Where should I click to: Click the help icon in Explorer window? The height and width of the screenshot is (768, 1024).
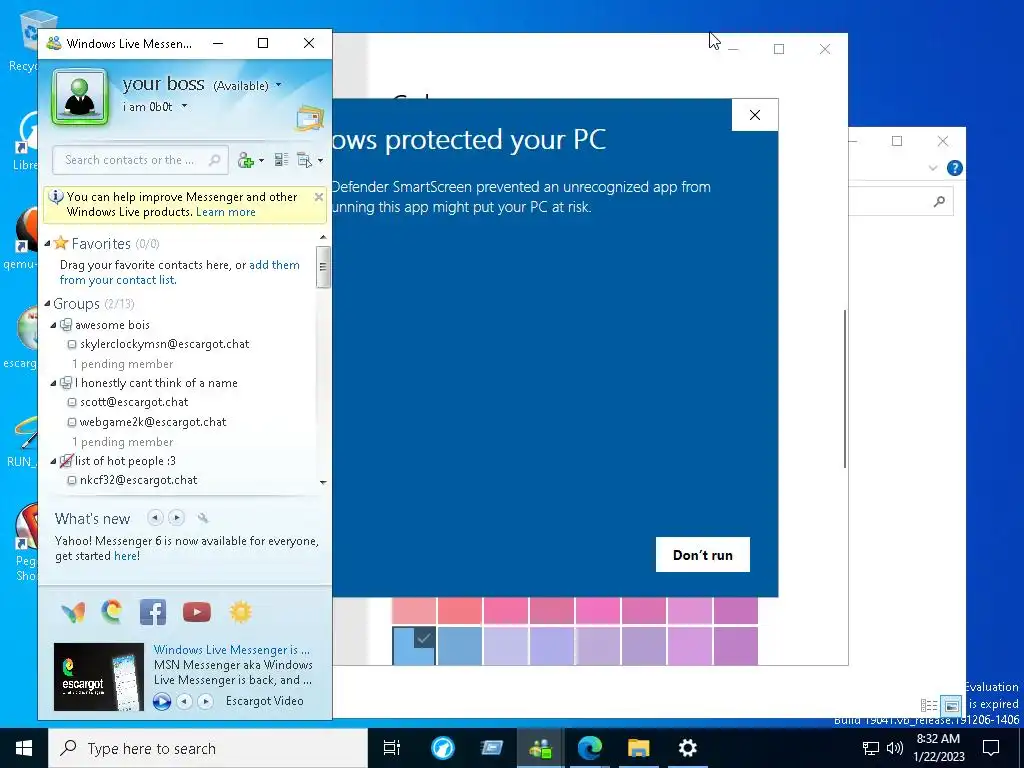click(954, 168)
